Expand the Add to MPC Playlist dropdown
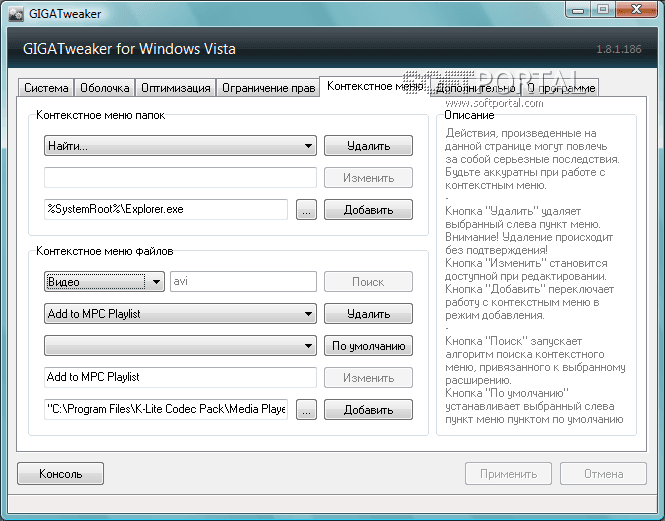The height and width of the screenshot is (521, 665). pos(180,314)
